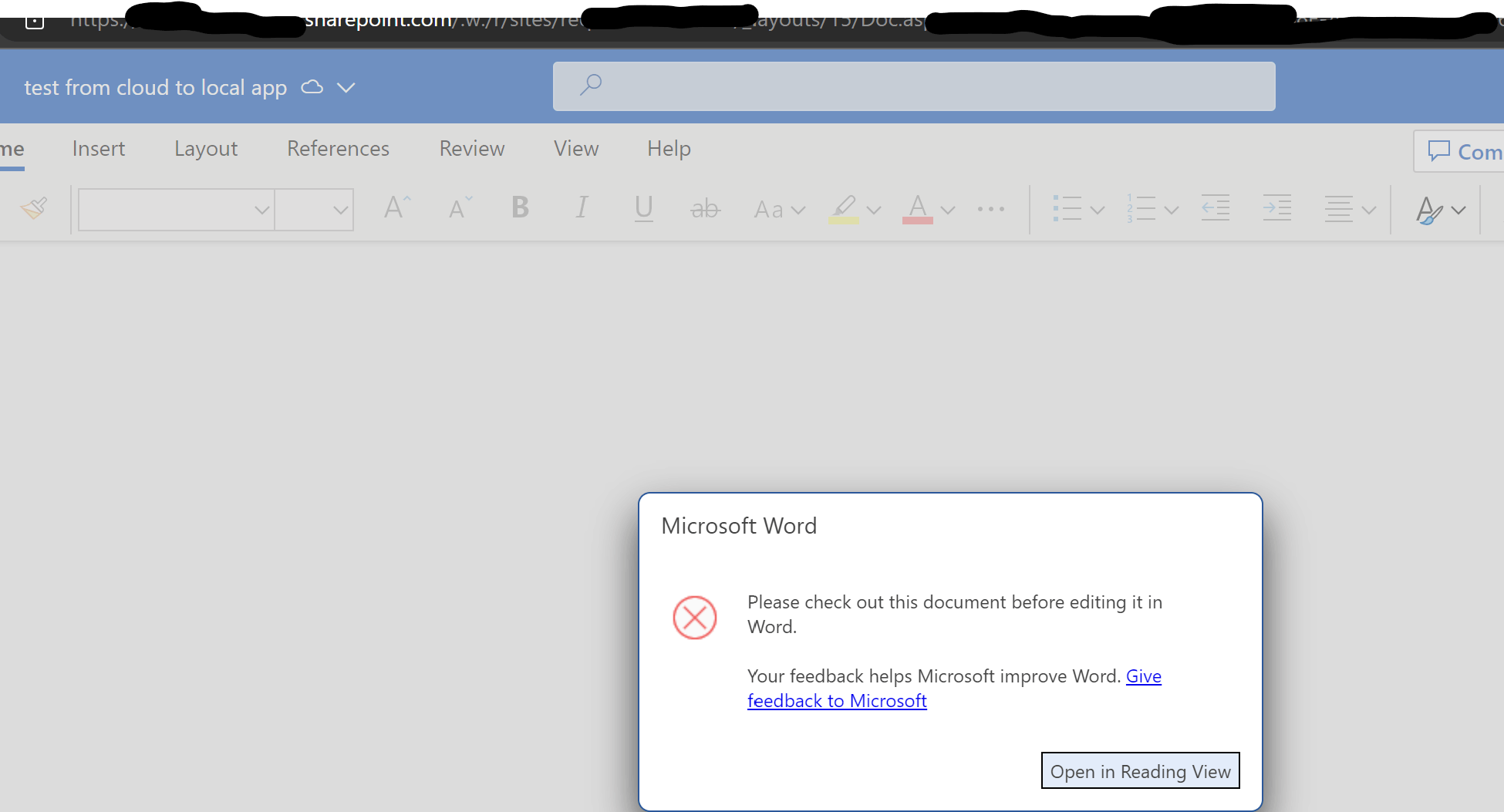Select the Format Painter tool
The width and height of the screenshot is (1504, 812).
click(x=34, y=208)
